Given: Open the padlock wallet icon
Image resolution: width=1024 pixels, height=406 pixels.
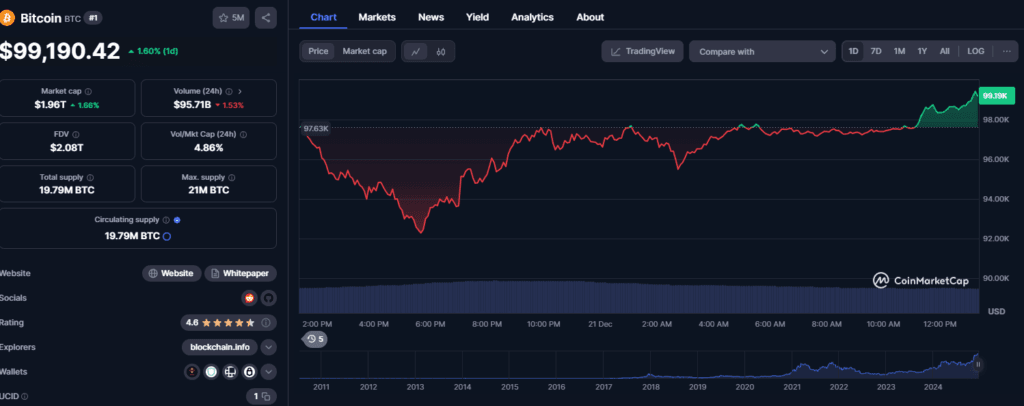Looking at the screenshot, I should pos(249,372).
